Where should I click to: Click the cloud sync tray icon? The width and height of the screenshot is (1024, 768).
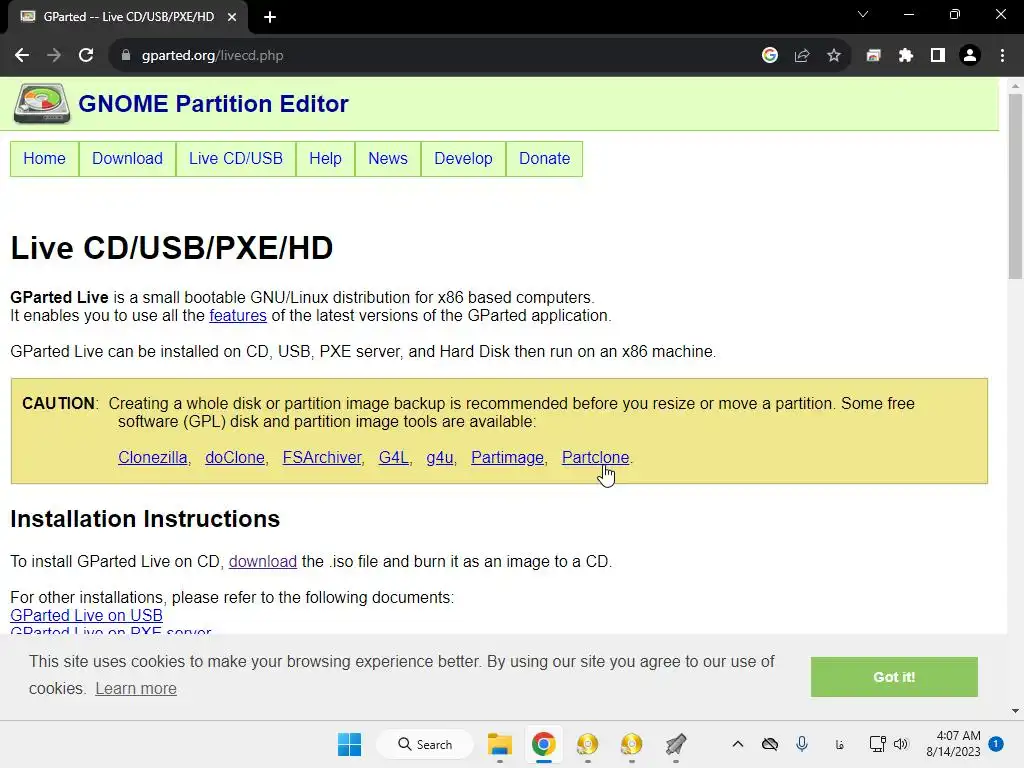pos(770,744)
